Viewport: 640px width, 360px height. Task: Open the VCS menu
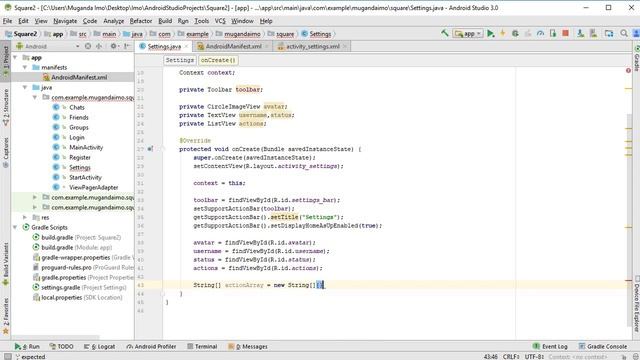coord(220,21)
